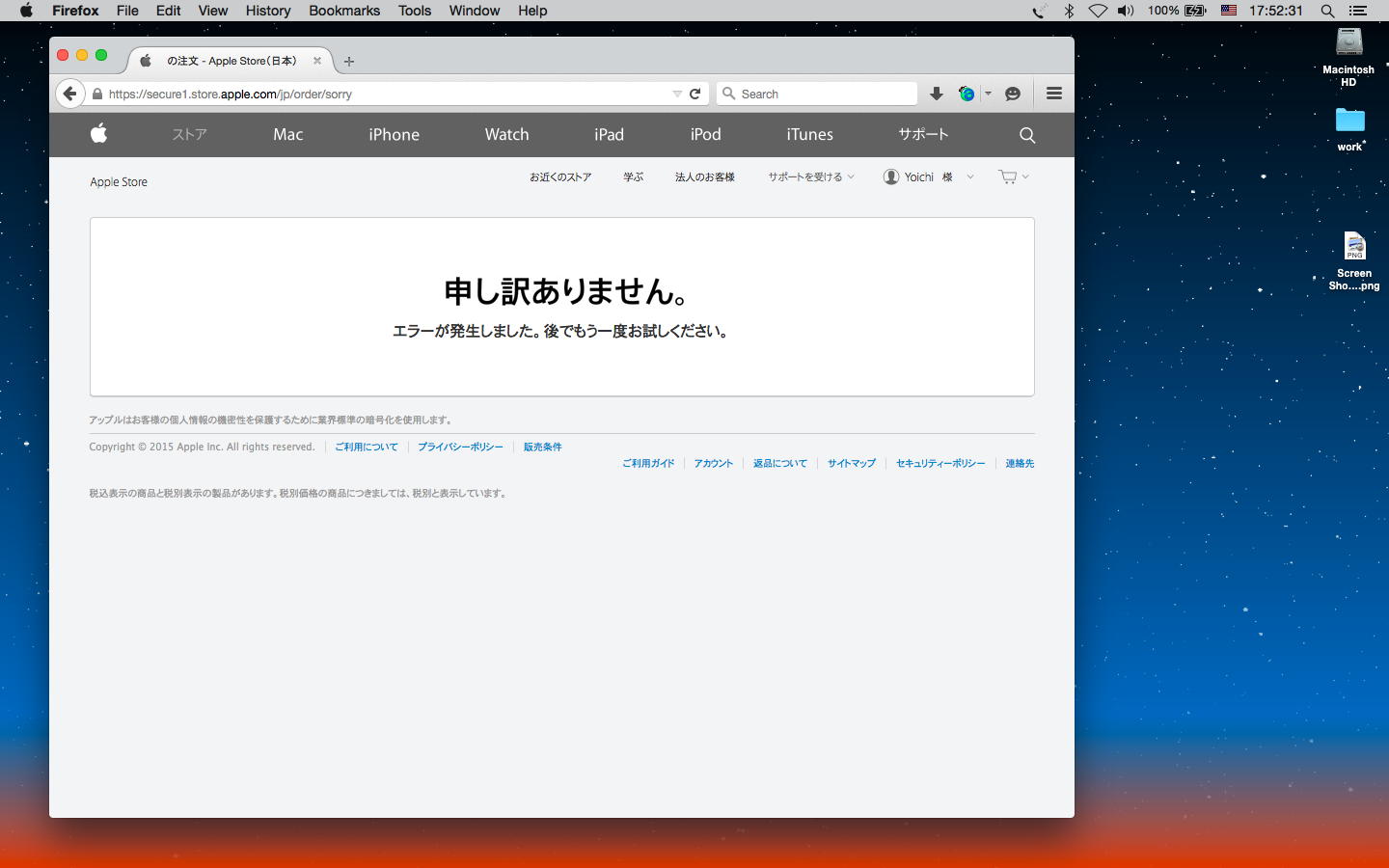Open the セキュリティーポリシー footer link
This screenshot has width=1389, height=868.
(940, 464)
